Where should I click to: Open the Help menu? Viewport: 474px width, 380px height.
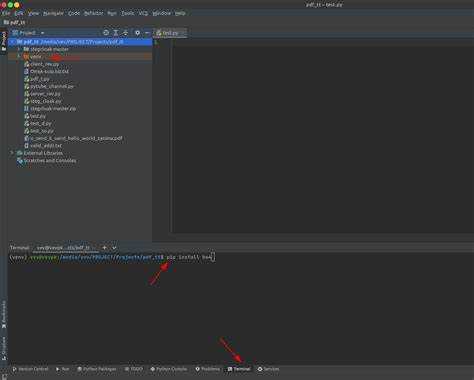coord(180,13)
